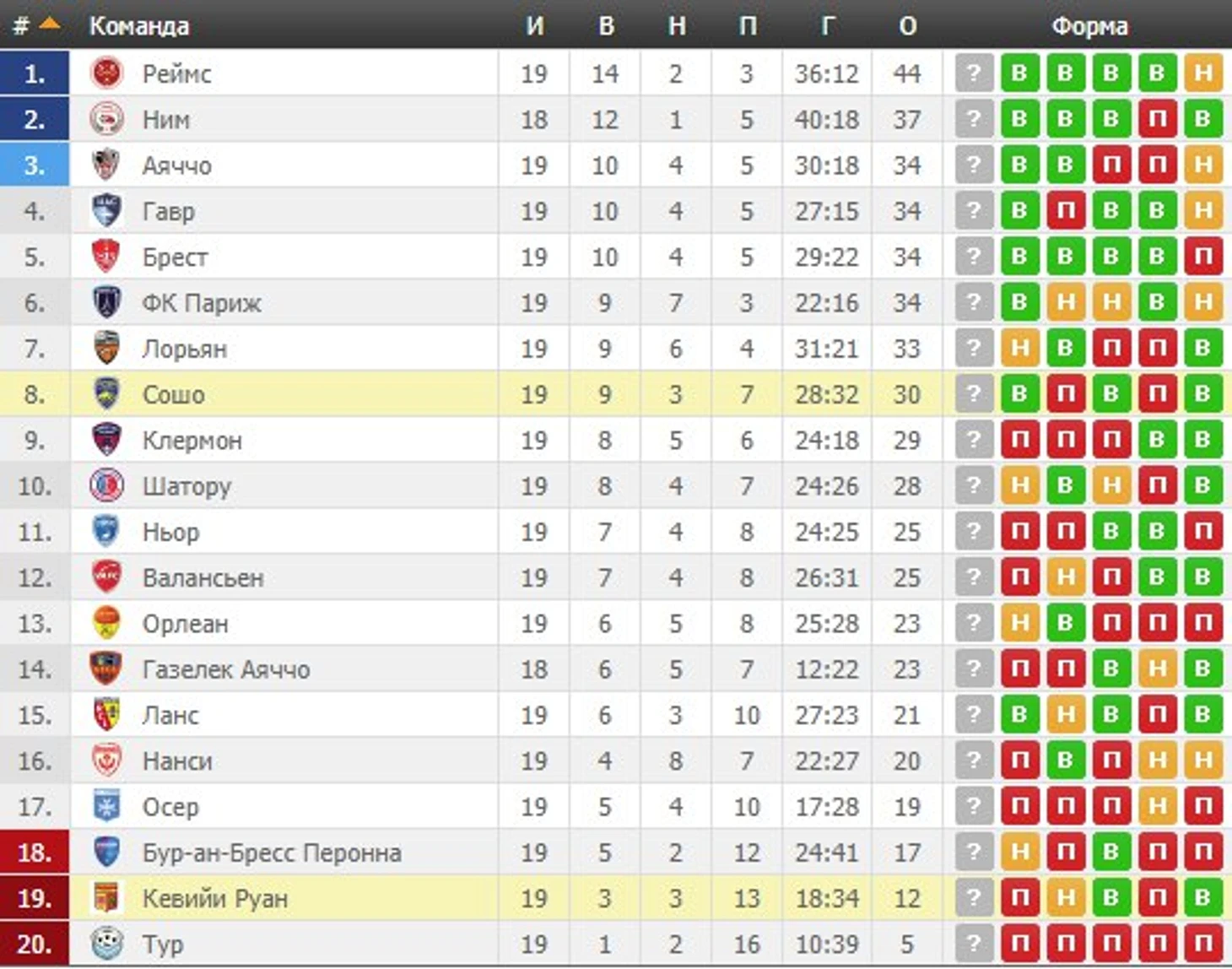Click the Форма column header
Screen dimensions: 1232x969
pos(1089,26)
